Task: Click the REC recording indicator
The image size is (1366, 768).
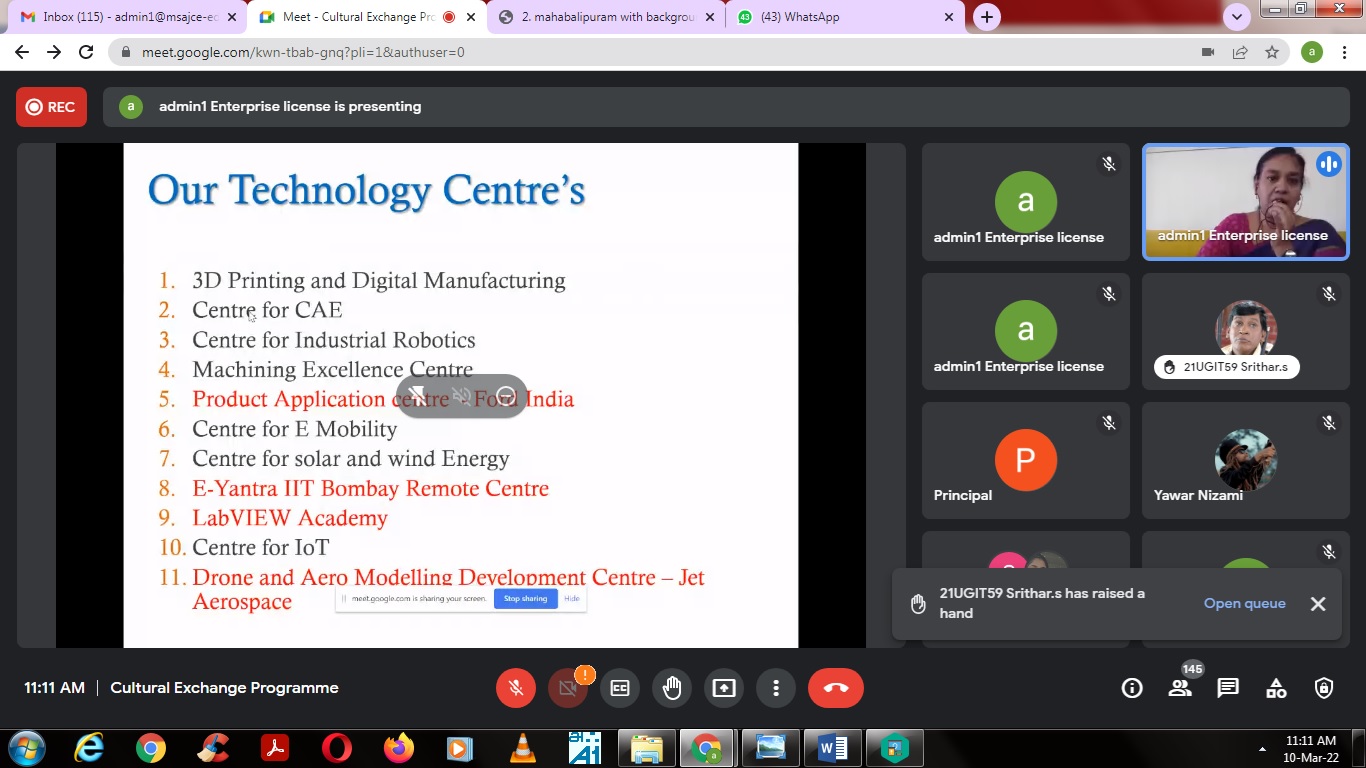Action: tap(51, 107)
